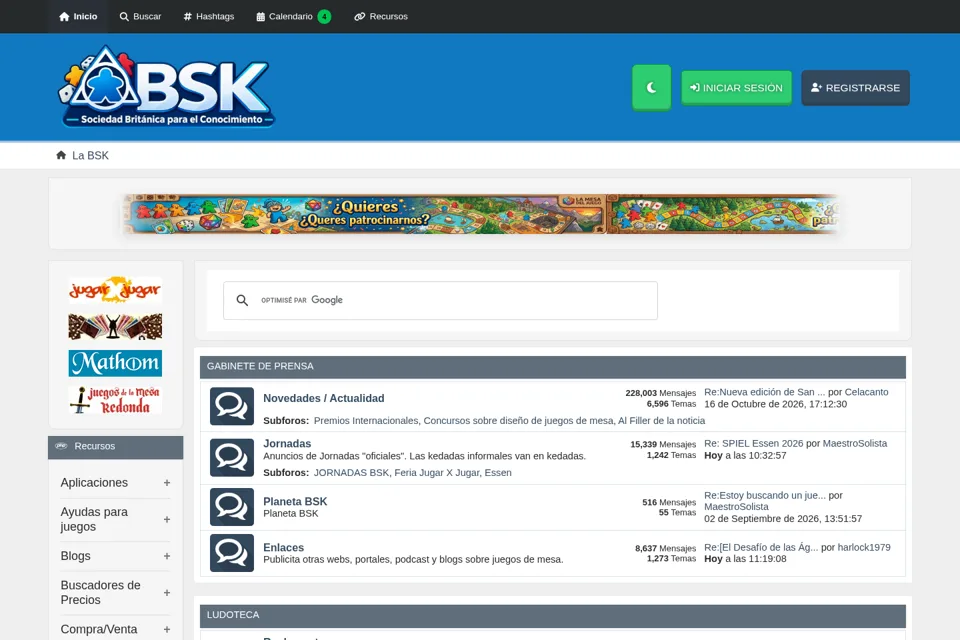Image resolution: width=960 pixels, height=640 pixels.
Task: Open the Novedades / Actualidad forum link
Action: [324, 398]
